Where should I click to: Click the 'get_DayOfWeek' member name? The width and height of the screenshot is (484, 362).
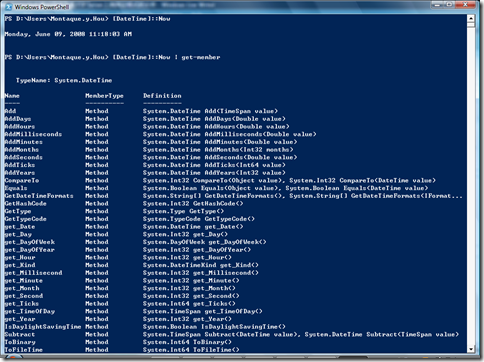[x=30, y=242]
